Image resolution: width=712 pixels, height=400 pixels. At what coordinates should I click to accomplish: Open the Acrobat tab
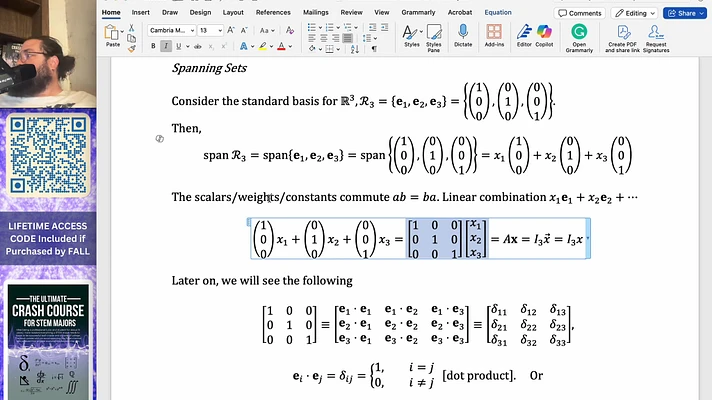click(x=460, y=12)
